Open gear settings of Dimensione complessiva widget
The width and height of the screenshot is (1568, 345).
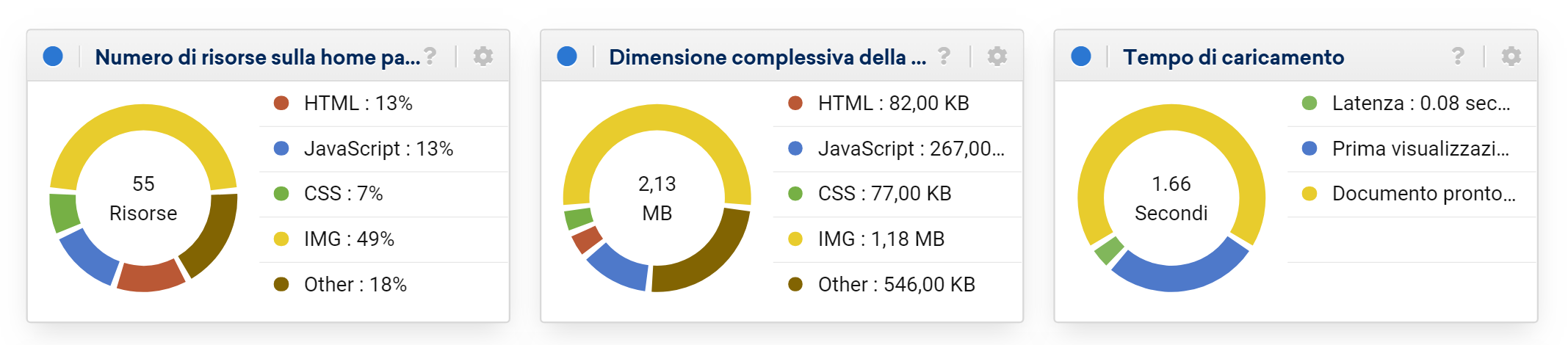[997, 56]
